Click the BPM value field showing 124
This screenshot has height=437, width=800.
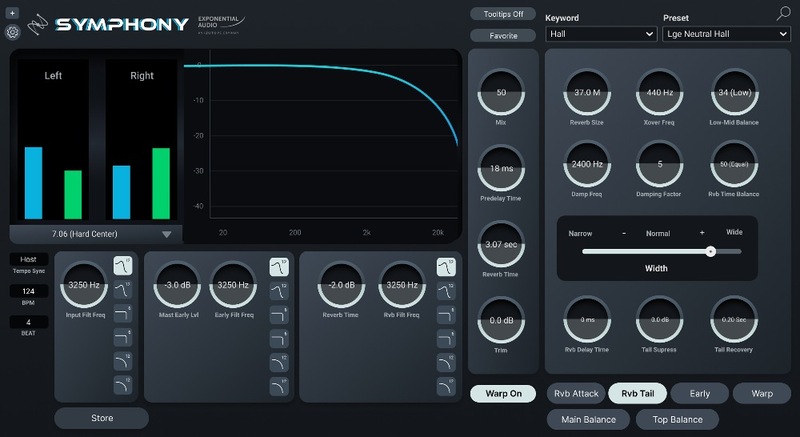click(28, 291)
